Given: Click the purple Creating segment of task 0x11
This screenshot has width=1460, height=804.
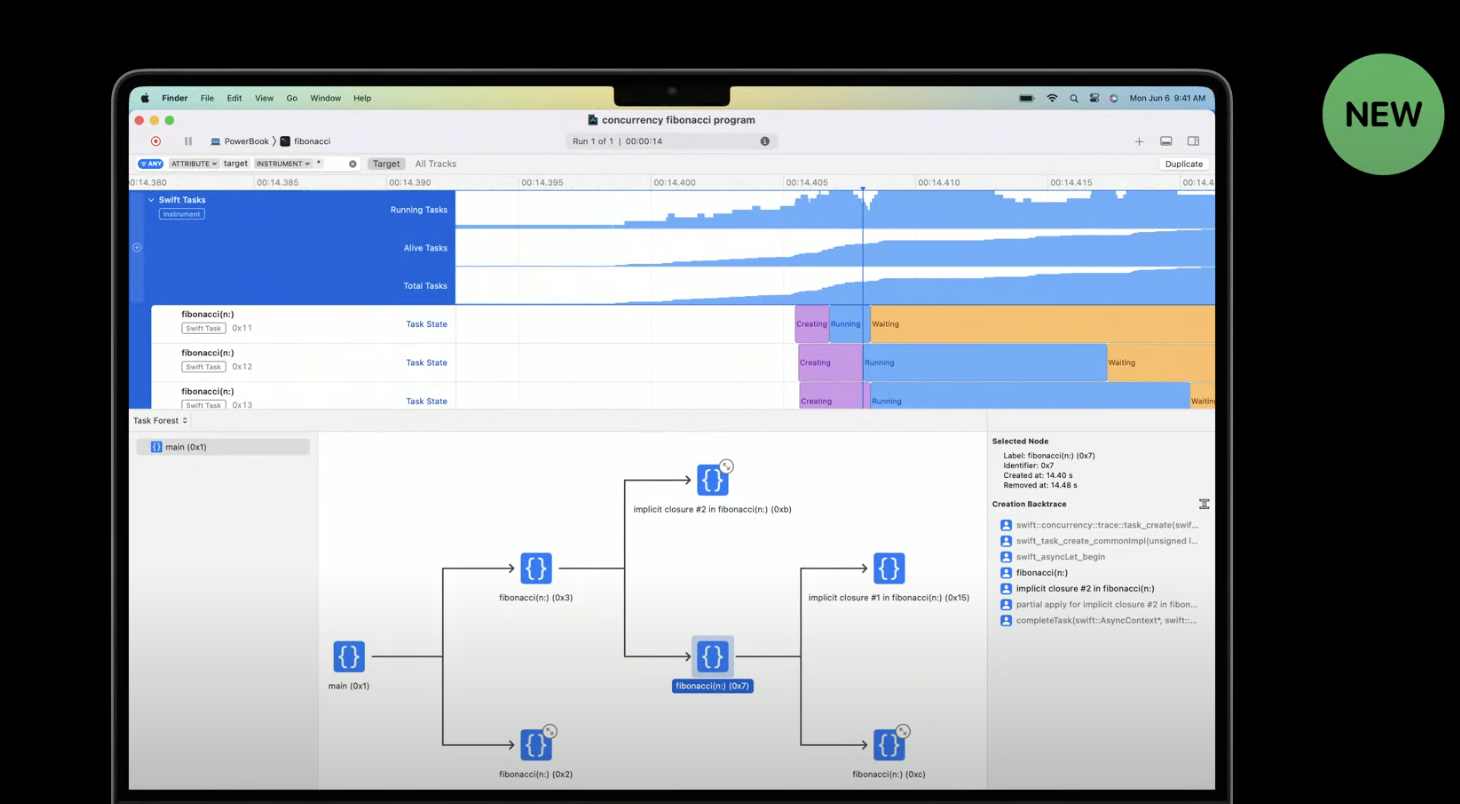Looking at the screenshot, I should [x=812, y=324].
